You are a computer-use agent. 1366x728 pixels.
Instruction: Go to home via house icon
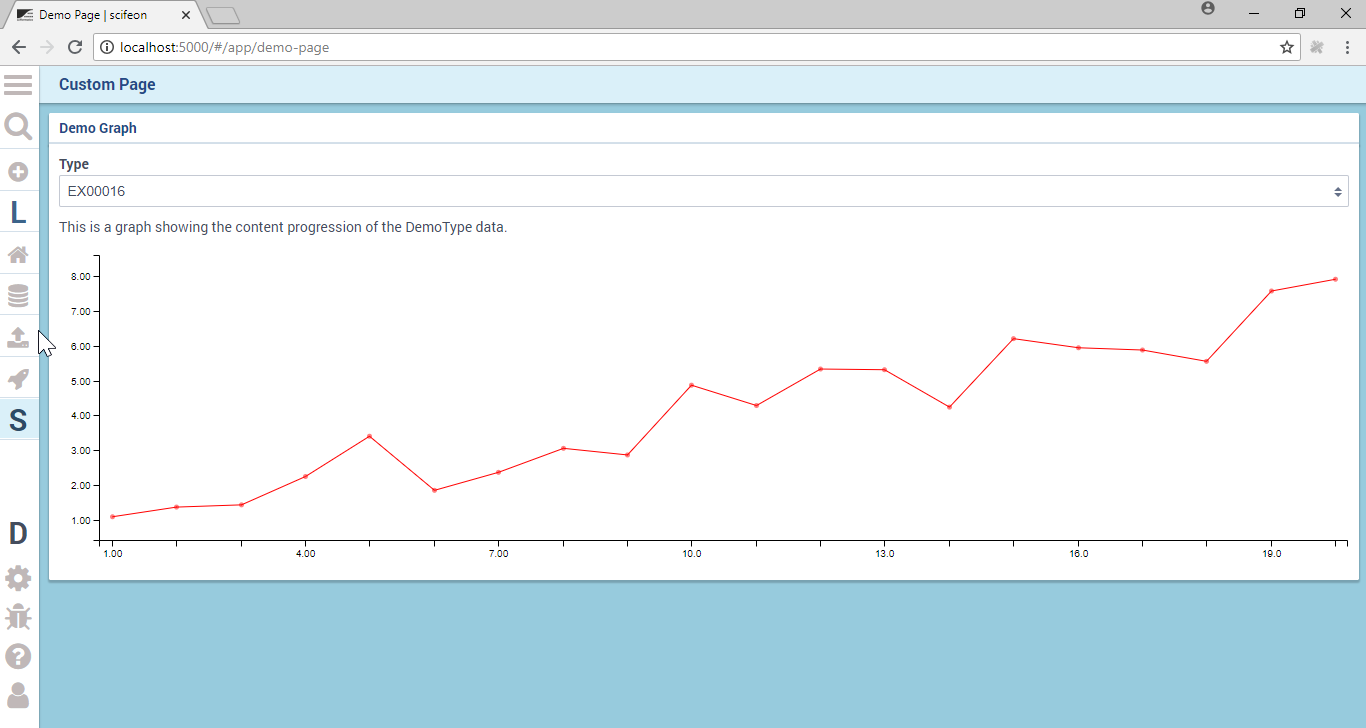pos(18,254)
